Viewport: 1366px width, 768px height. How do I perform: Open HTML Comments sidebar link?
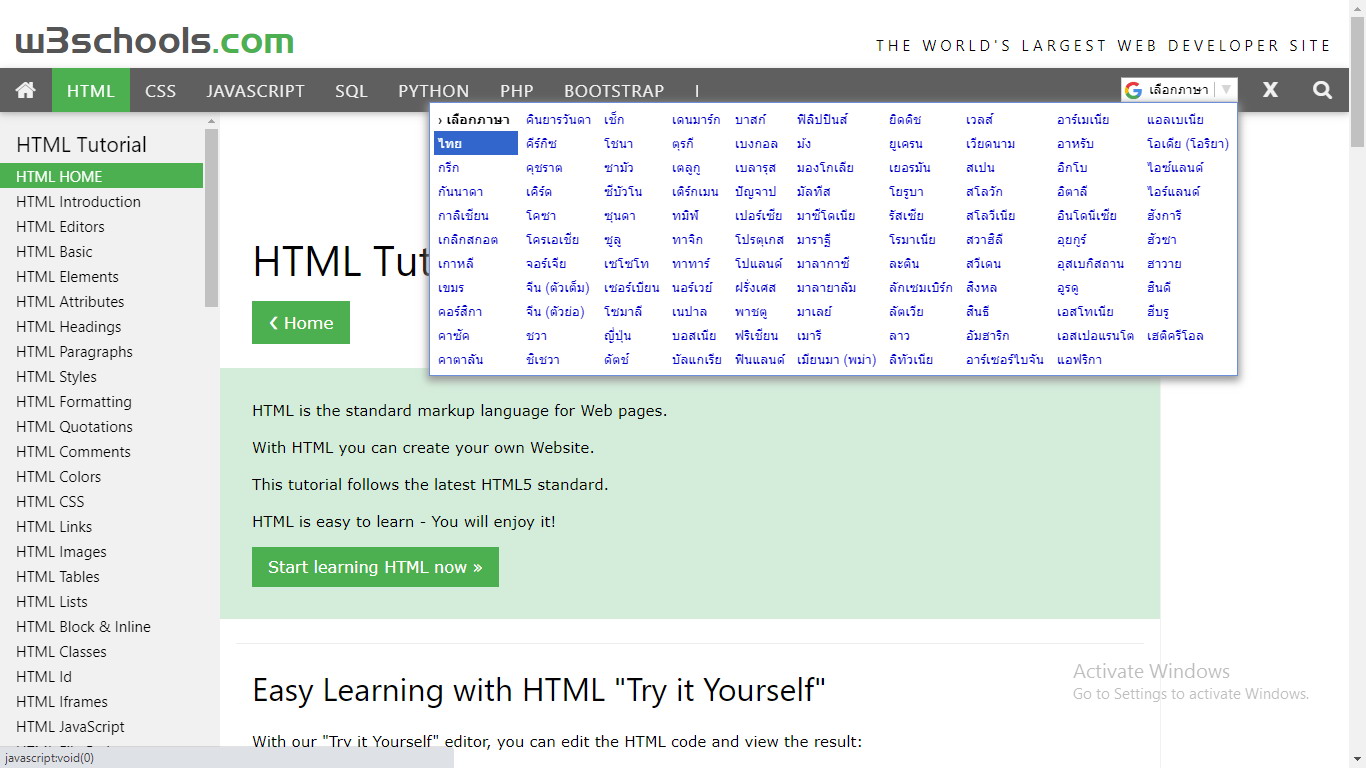[x=73, y=451]
